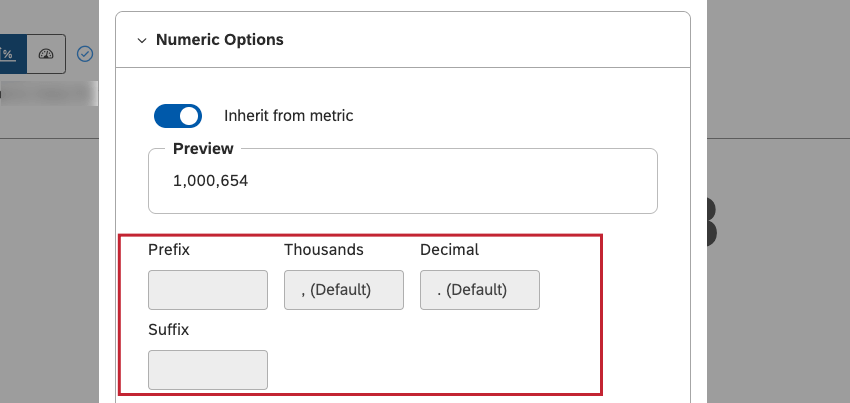Click the Prefix input field
Image resolution: width=850 pixels, height=403 pixels.
[x=207, y=290]
